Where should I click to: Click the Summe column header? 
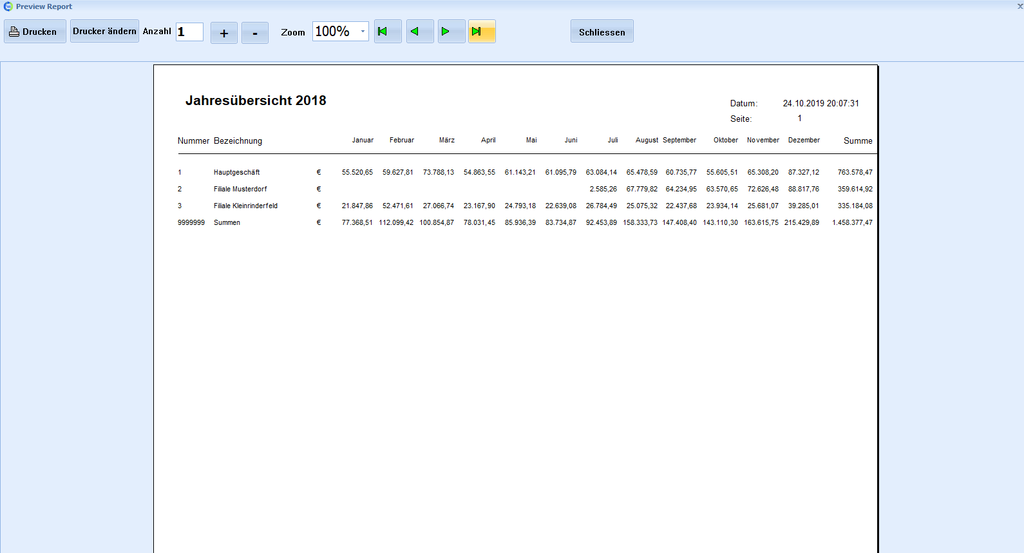point(857,140)
